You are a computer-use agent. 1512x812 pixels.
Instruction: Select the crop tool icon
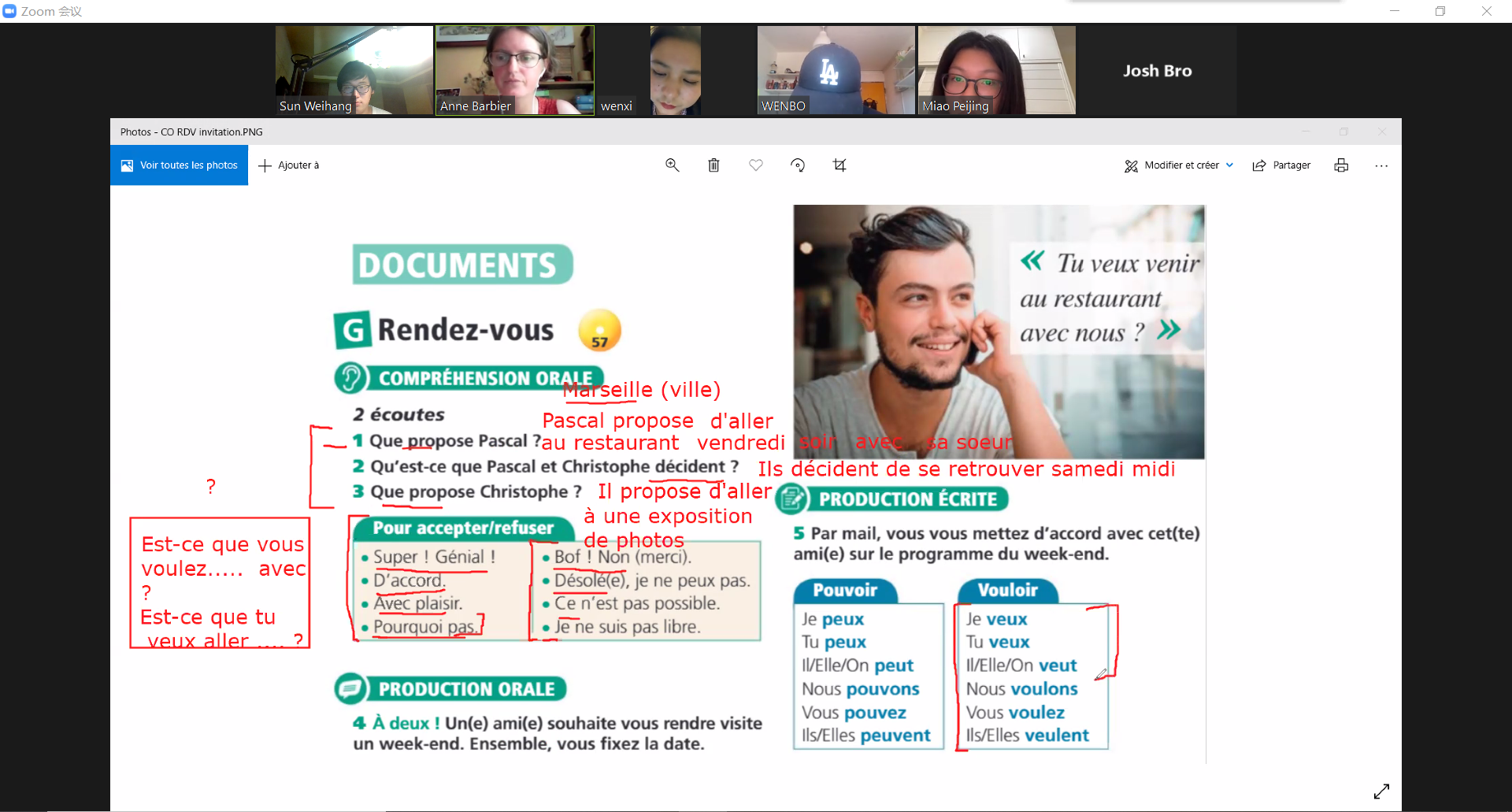(839, 165)
